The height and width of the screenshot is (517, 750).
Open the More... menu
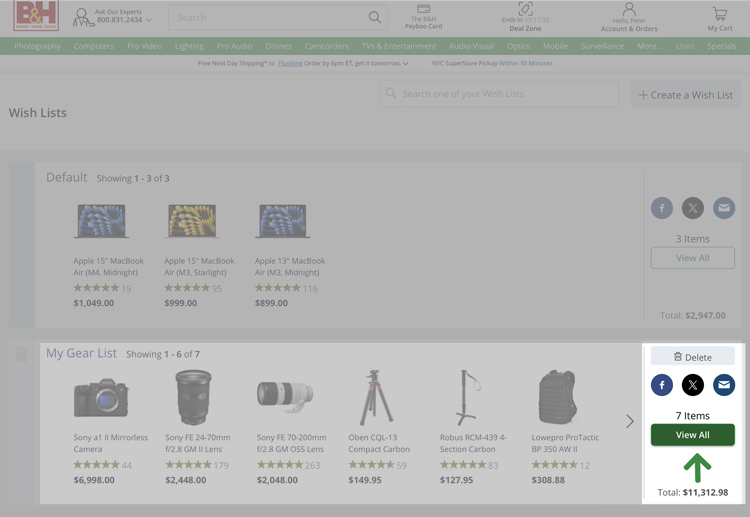pyautogui.click(x=650, y=46)
